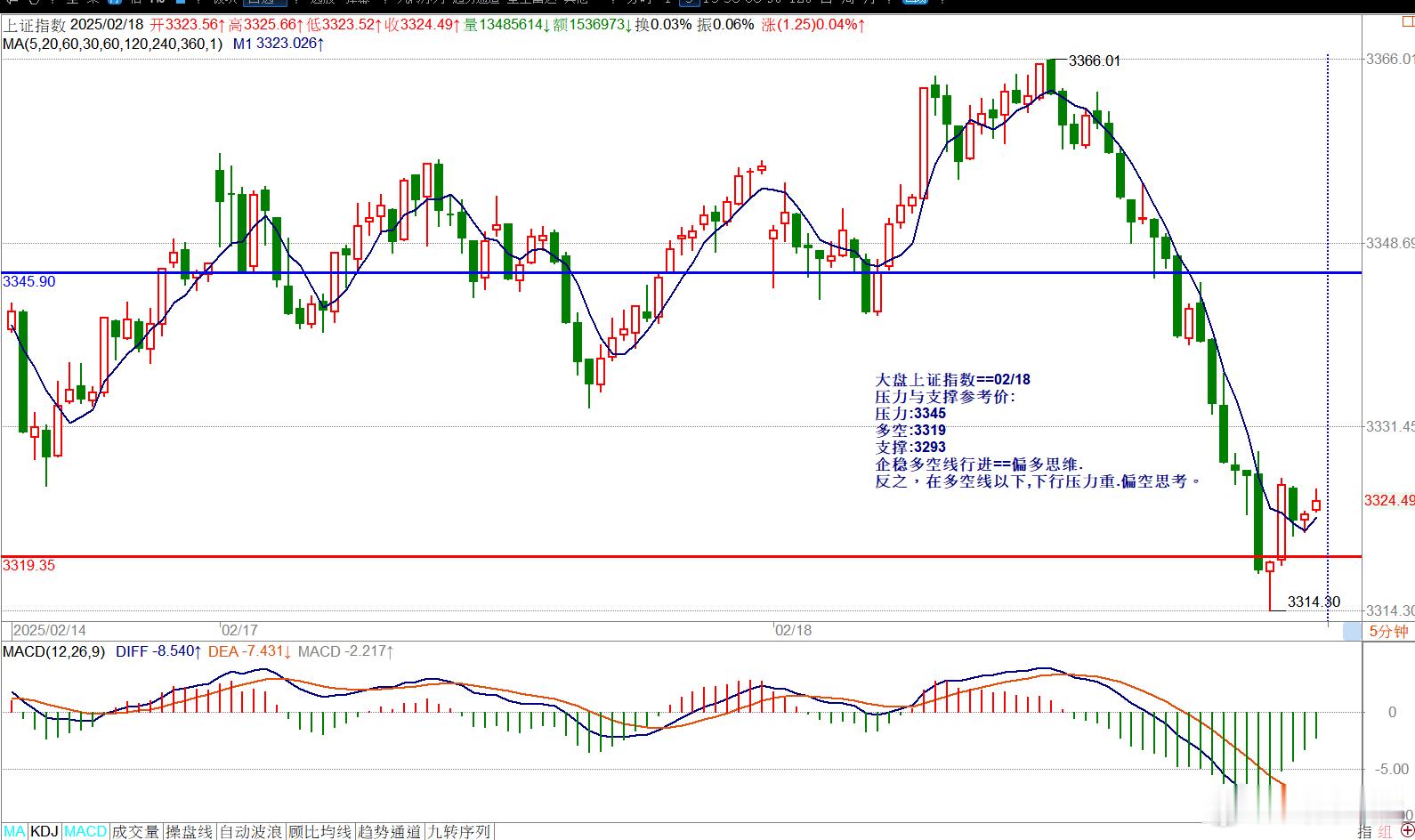The height and width of the screenshot is (840, 1415).
Task: Click the MACD(12,26,9) parameter label
Action: pos(53,651)
